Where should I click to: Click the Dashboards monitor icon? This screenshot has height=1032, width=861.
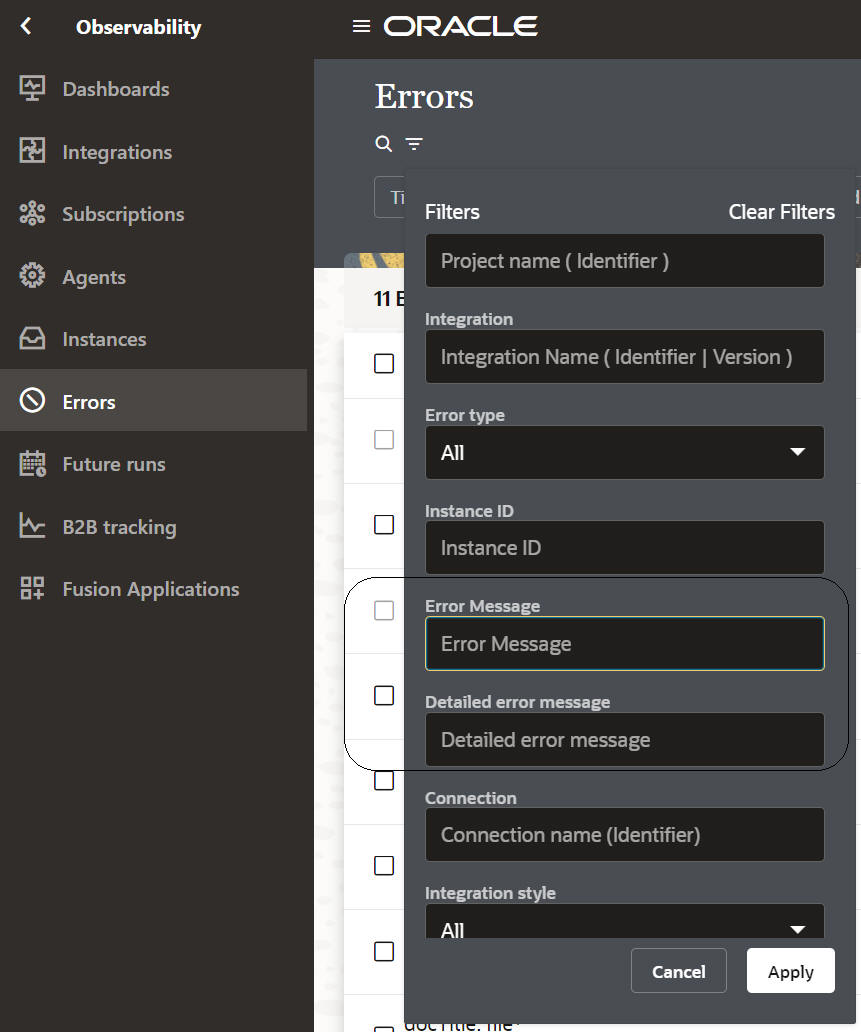click(x=32, y=89)
